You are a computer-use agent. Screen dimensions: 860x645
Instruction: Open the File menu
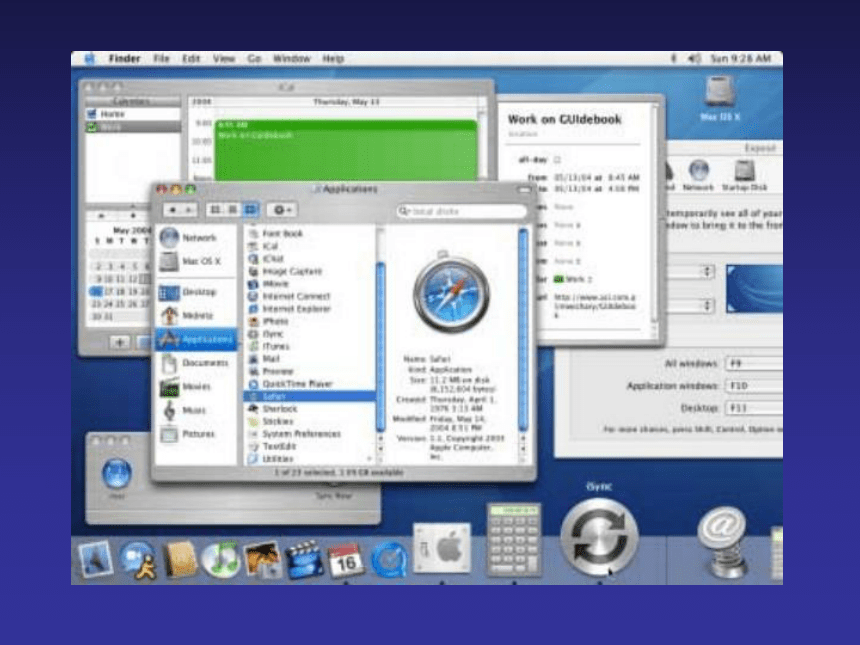click(161, 59)
